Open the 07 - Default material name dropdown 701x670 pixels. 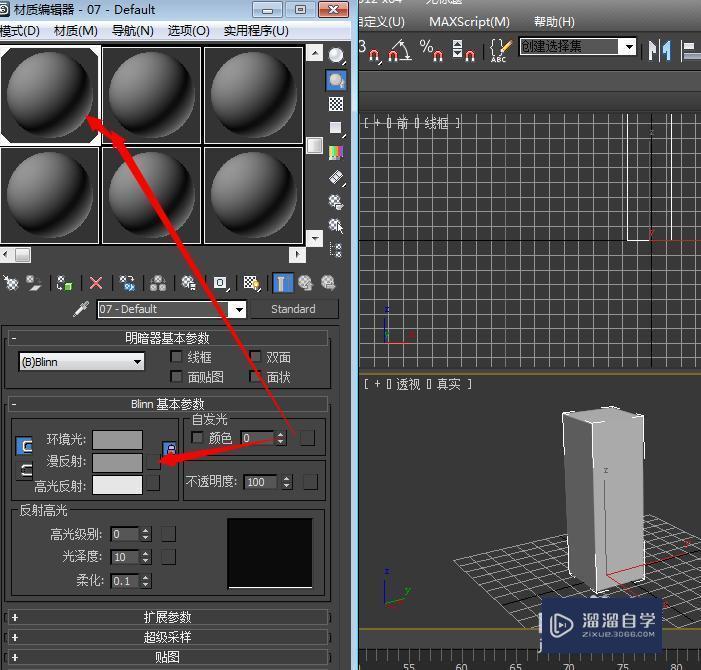click(239, 309)
